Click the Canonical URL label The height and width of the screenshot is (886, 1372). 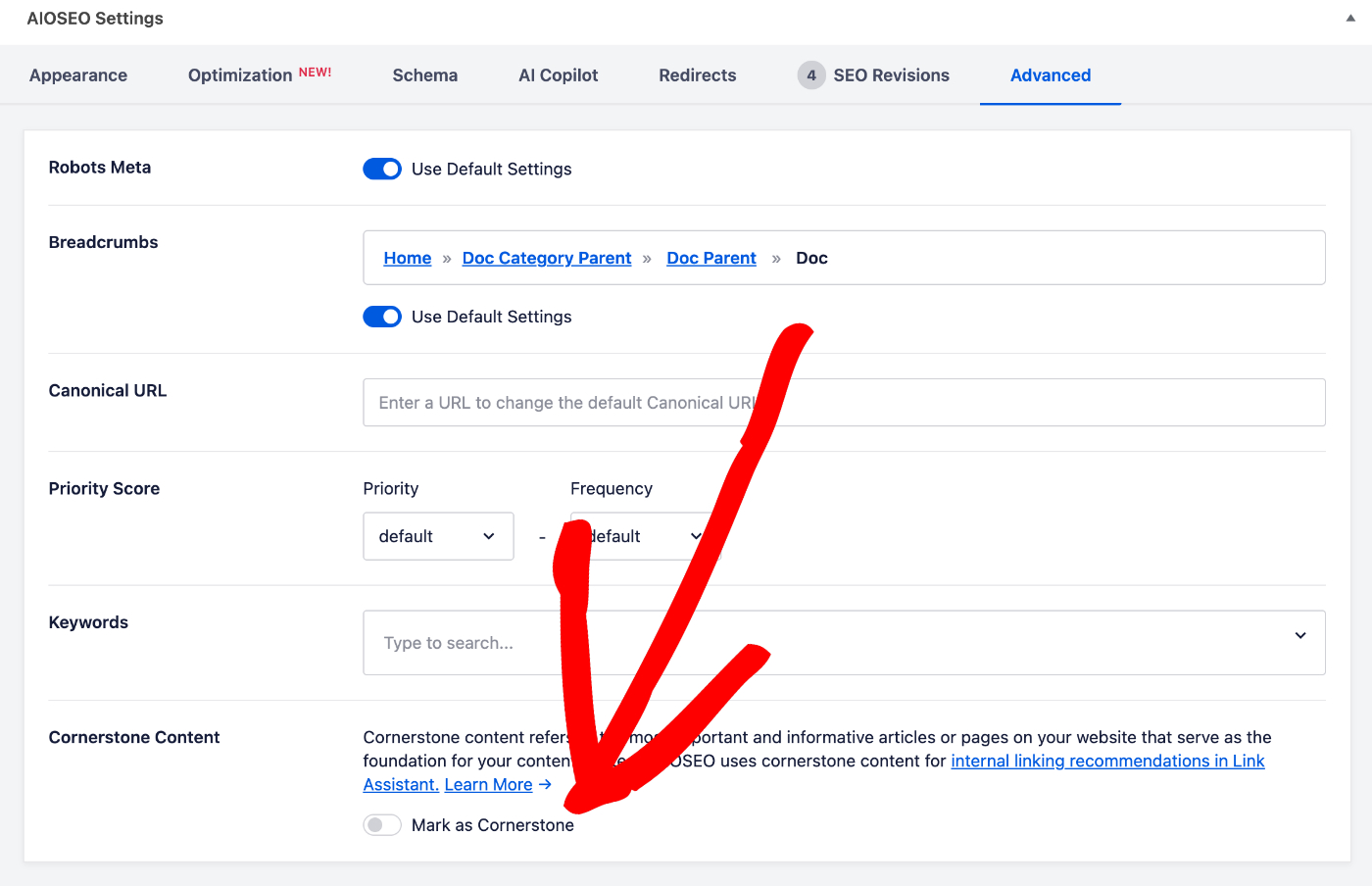[x=108, y=390]
